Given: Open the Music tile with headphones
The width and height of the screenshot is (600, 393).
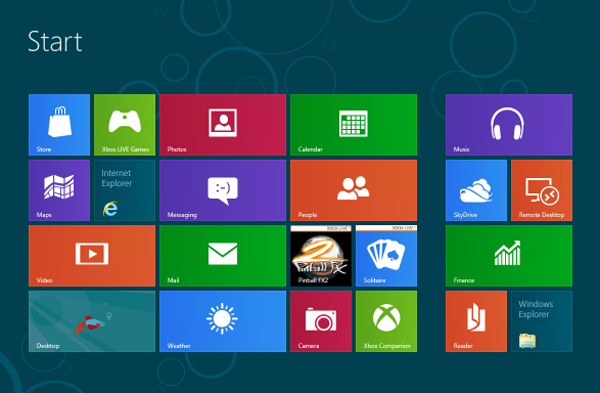Looking at the screenshot, I should (509, 125).
